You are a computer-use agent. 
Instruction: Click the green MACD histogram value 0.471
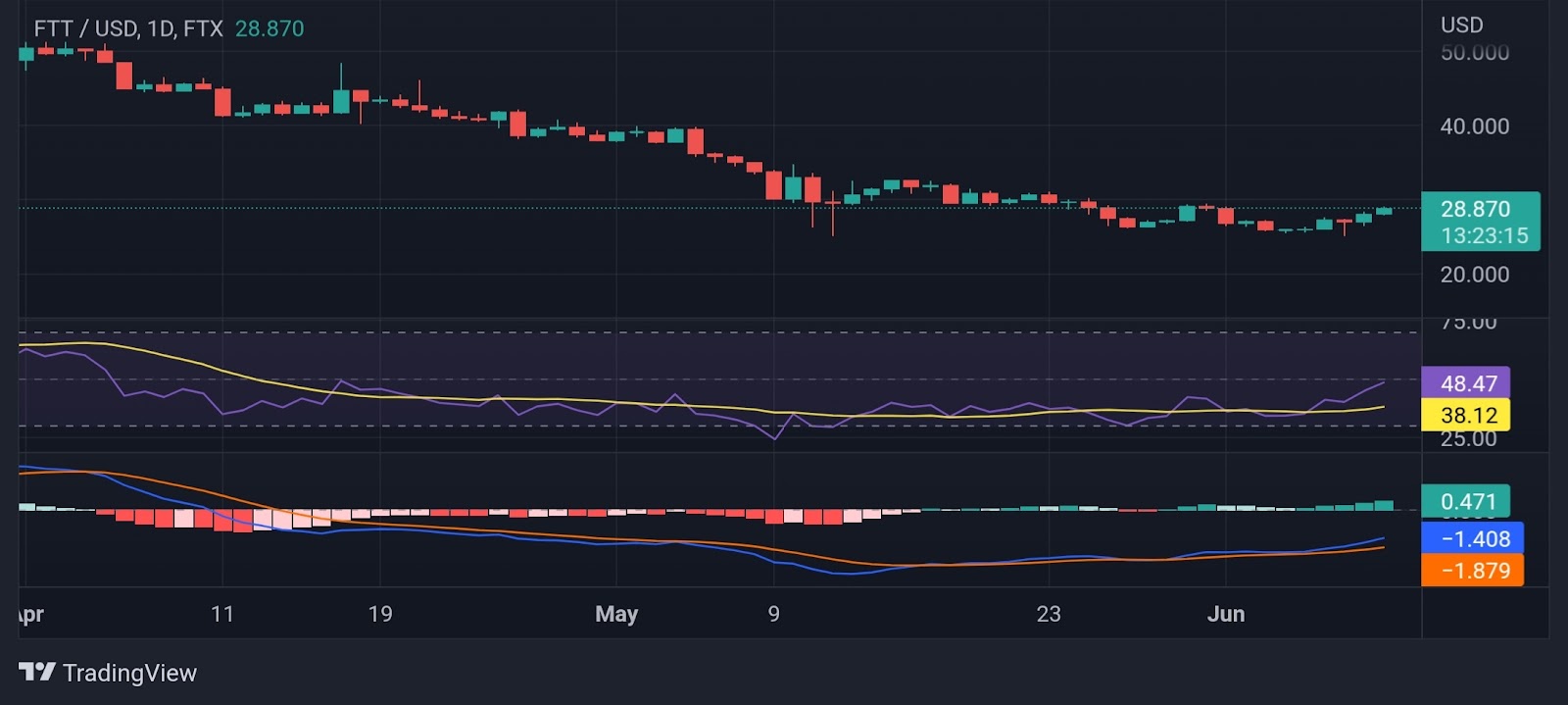(1466, 502)
